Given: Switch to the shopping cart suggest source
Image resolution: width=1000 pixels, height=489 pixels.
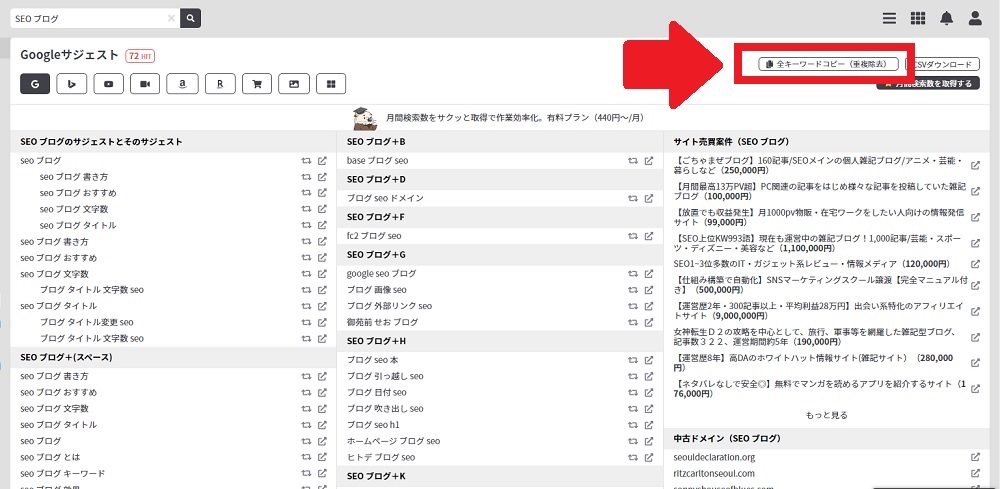Looking at the screenshot, I should tap(257, 84).
